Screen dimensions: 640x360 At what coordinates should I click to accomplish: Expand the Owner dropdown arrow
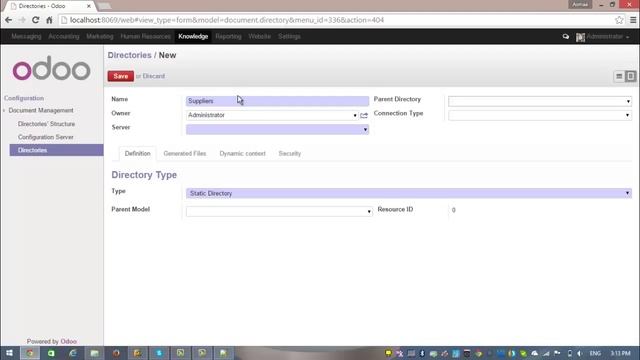click(354, 116)
